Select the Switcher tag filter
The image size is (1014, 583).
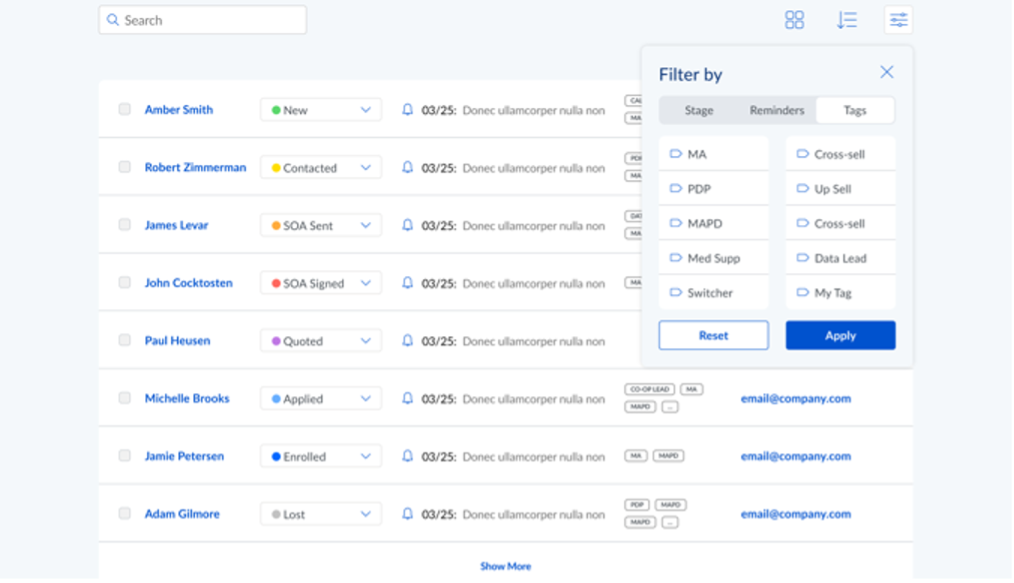713,292
